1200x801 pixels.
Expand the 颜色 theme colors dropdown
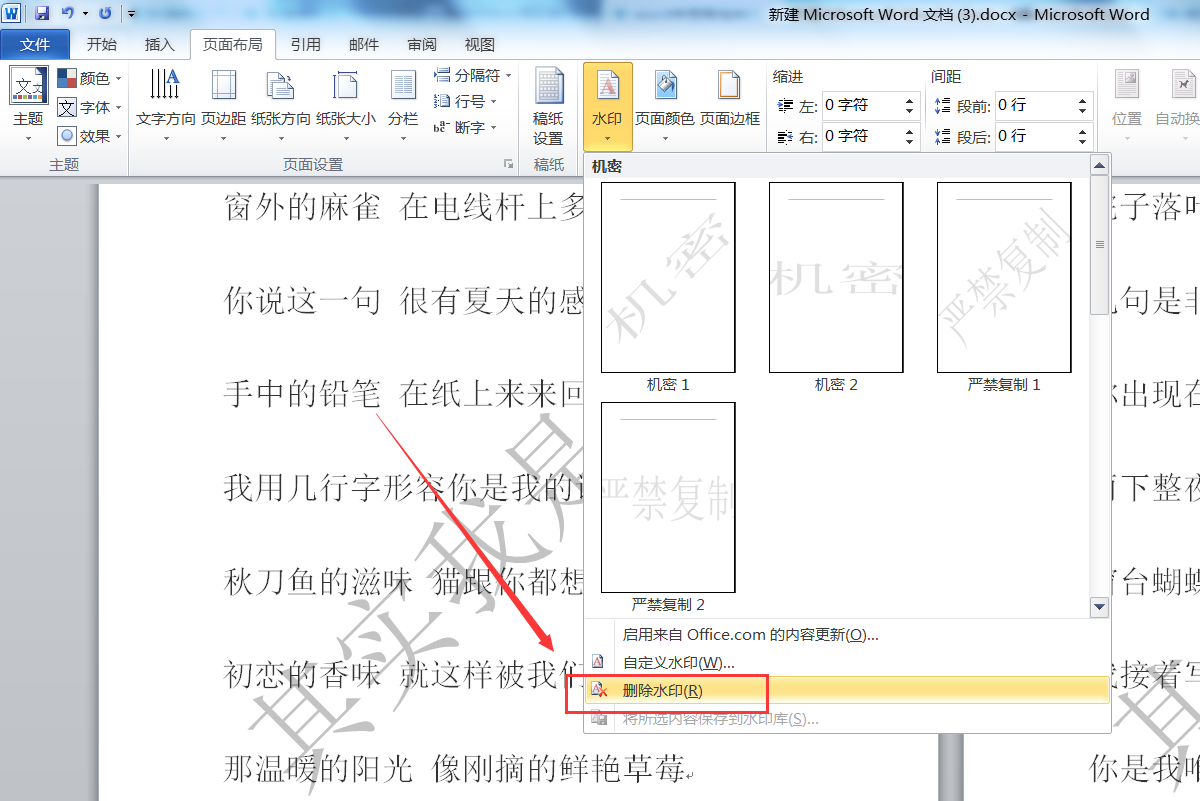90,78
